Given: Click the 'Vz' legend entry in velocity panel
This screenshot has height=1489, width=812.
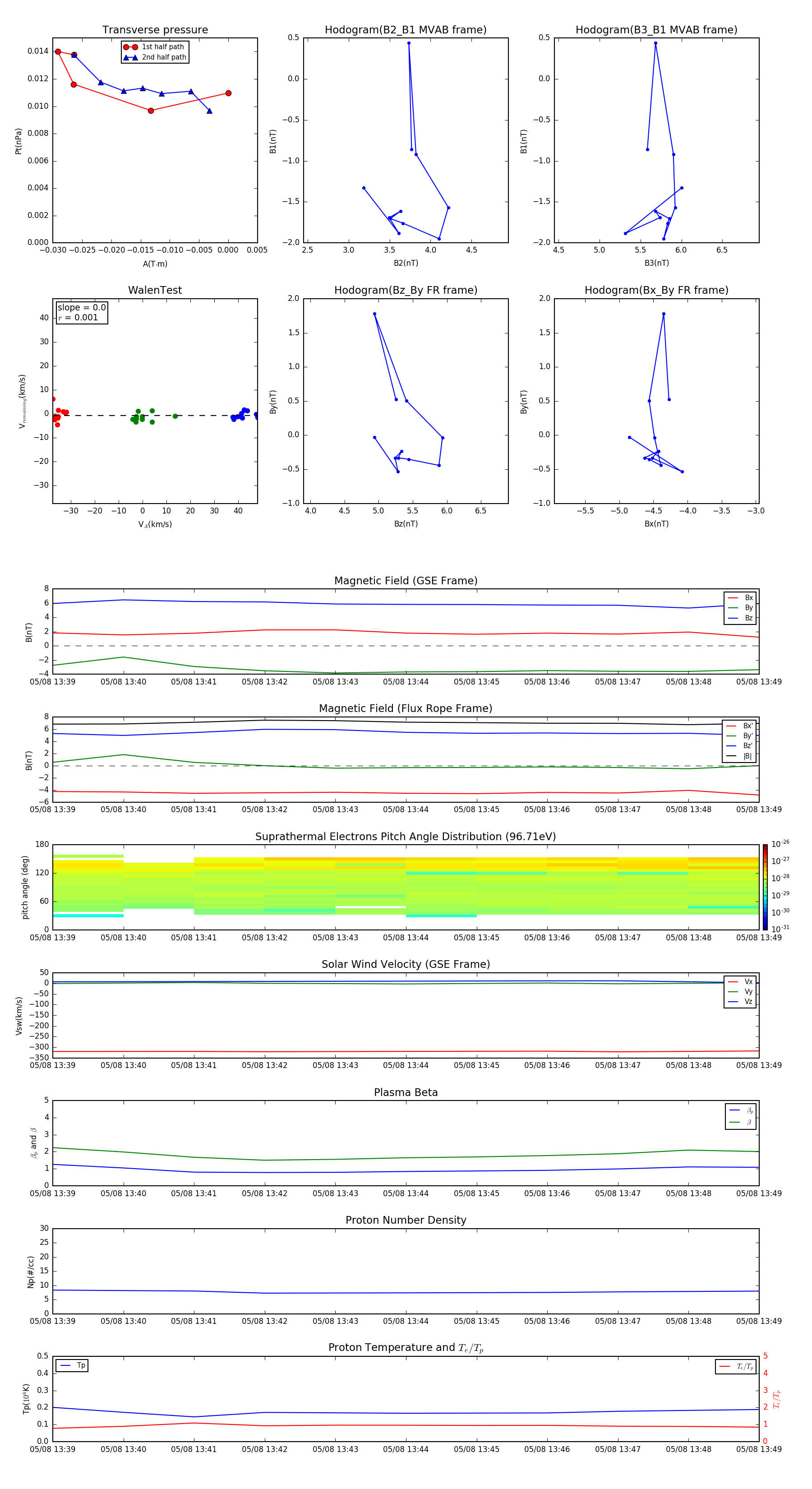Looking at the screenshot, I should click(740, 1002).
